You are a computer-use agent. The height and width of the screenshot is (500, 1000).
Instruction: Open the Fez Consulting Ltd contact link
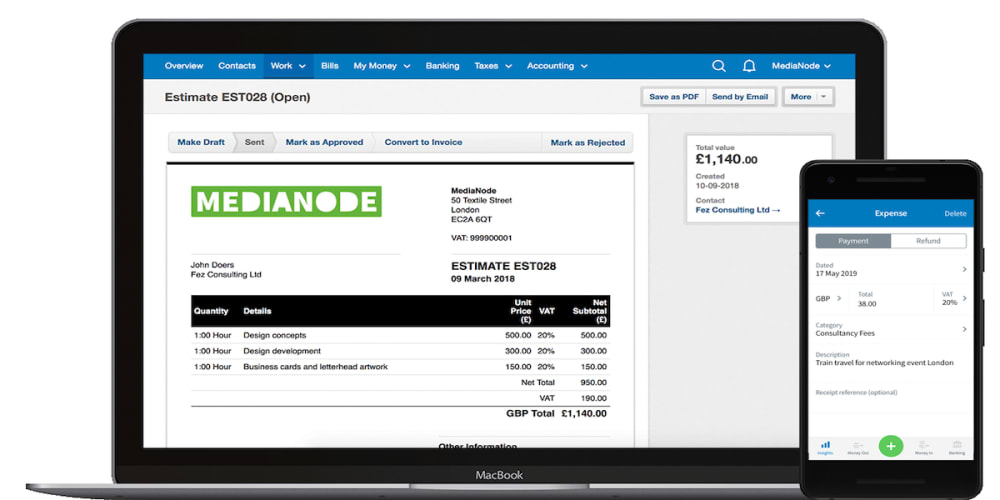point(738,210)
